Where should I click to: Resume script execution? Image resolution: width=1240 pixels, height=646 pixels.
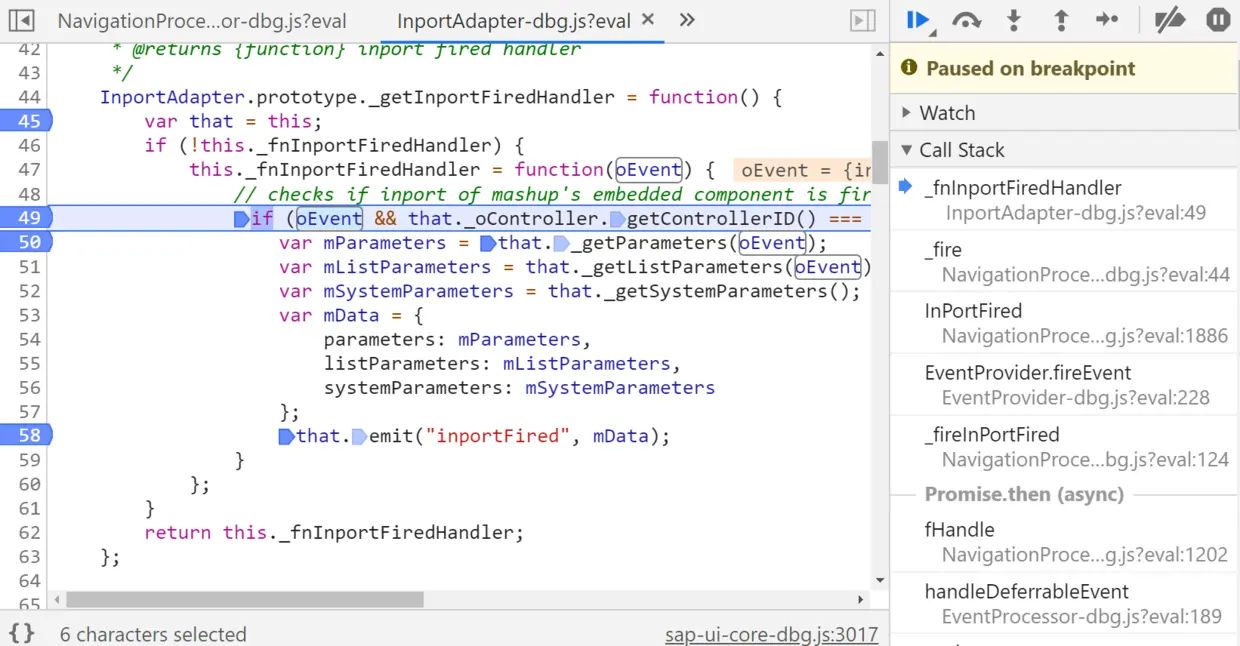click(x=918, y=20)
